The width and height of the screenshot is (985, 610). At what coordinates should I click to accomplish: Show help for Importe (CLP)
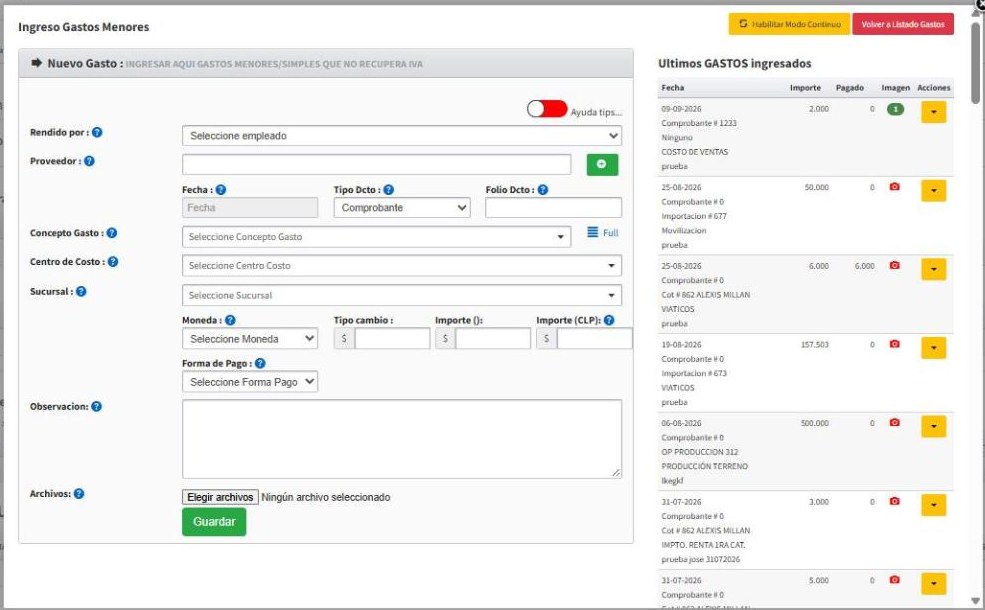click(609, 320)
